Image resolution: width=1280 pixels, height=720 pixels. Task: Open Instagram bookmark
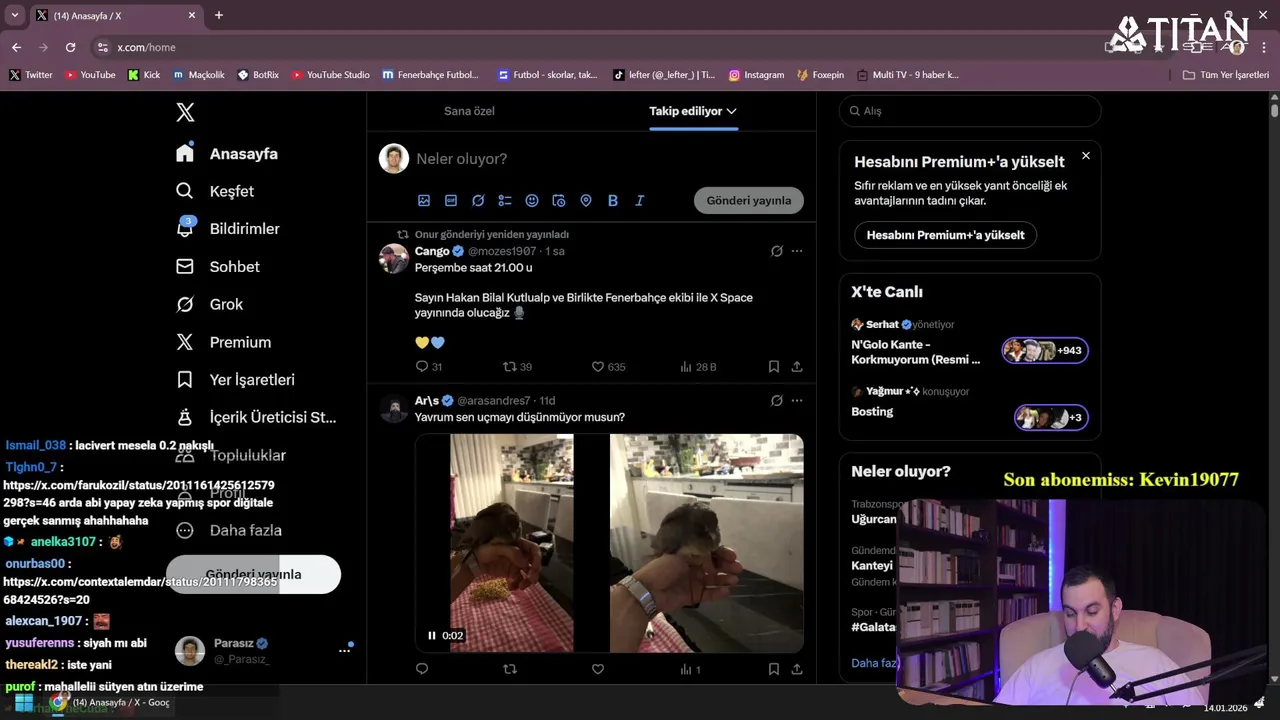(756, 75)
